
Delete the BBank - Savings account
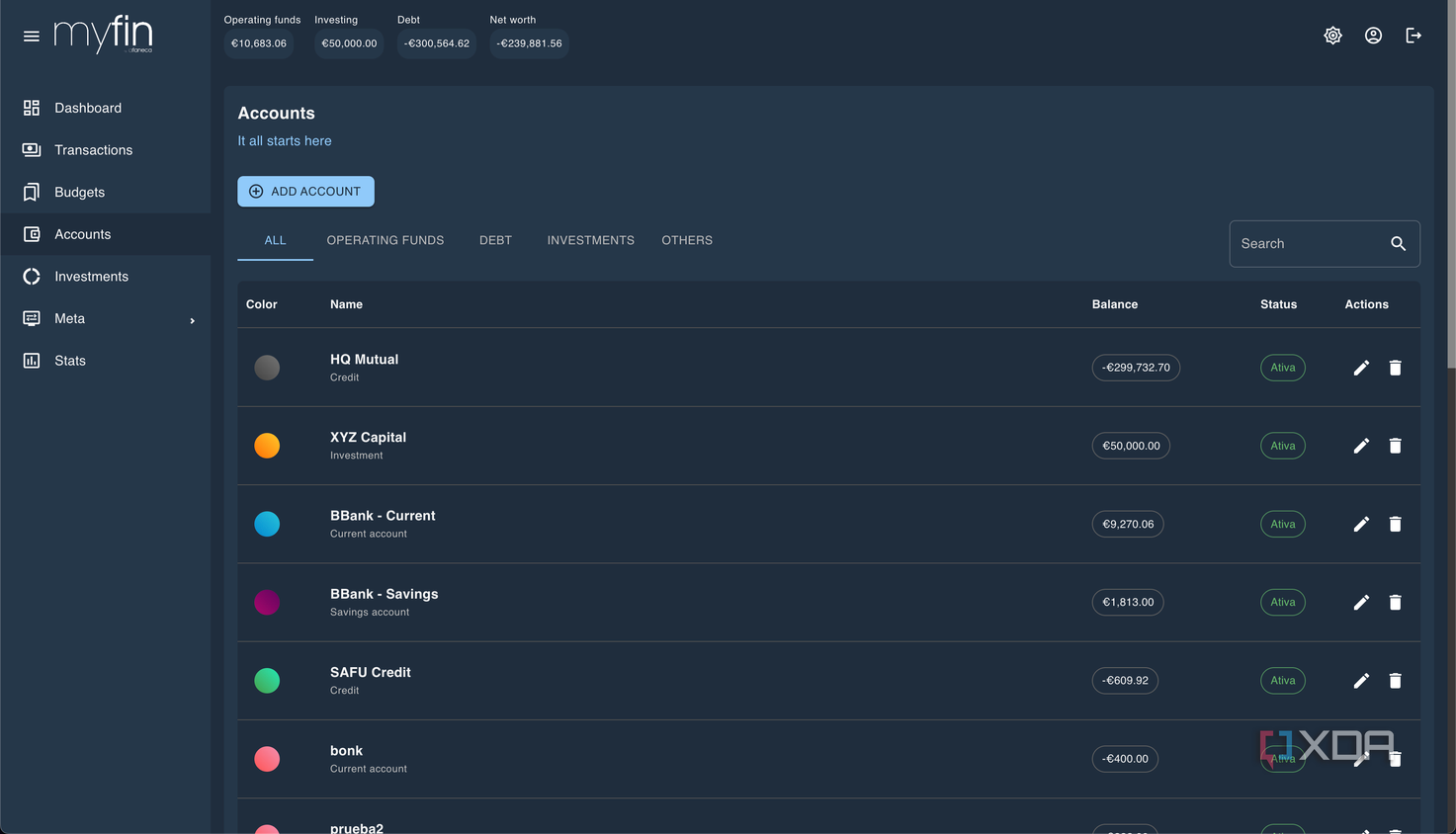tap(1396, 602)
